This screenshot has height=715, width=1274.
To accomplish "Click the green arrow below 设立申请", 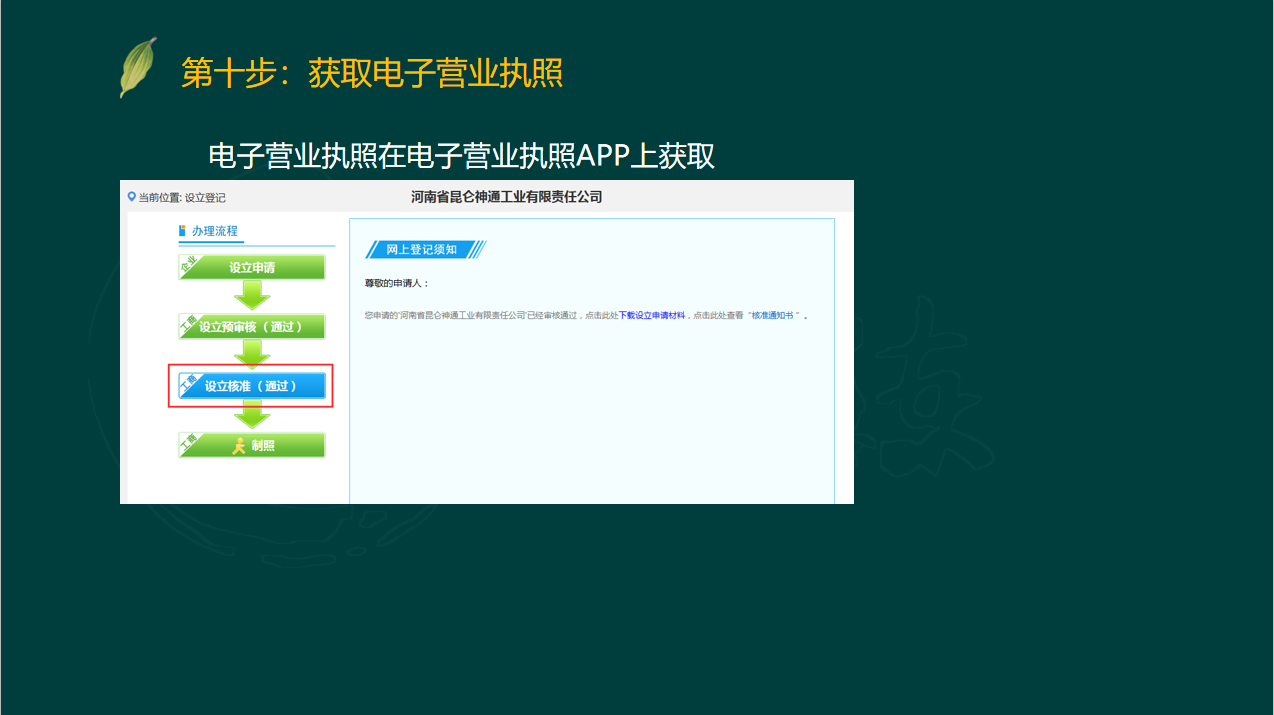I will 251,293.
